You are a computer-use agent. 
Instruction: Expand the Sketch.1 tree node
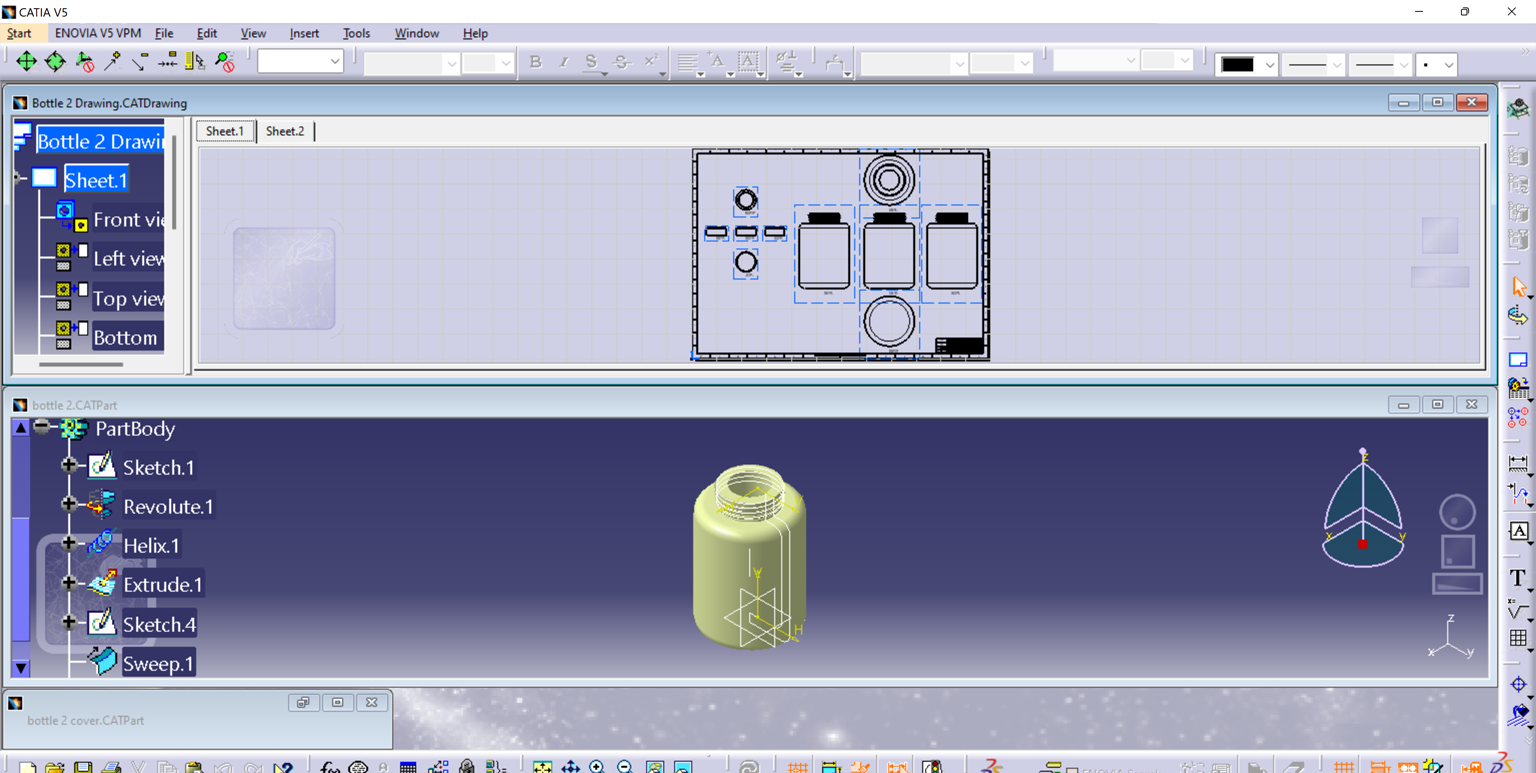69,465
